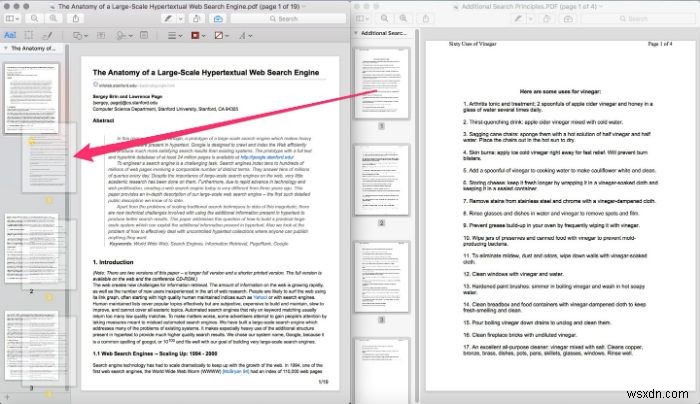Select page 1 thumbnail in Additional Search sidebar
700x404 pixels.
click(382, 83)
